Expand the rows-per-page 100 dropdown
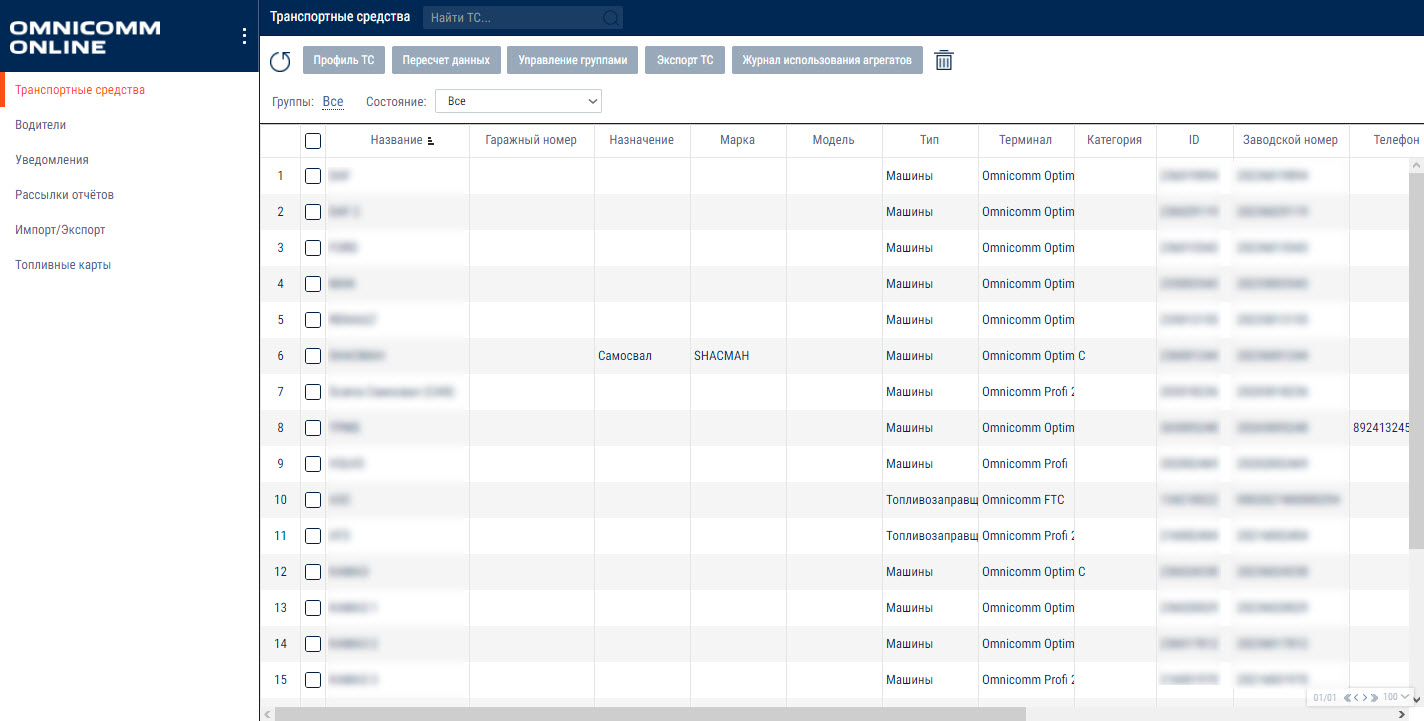1424x721 pixels. click(x=1405, y=696)
